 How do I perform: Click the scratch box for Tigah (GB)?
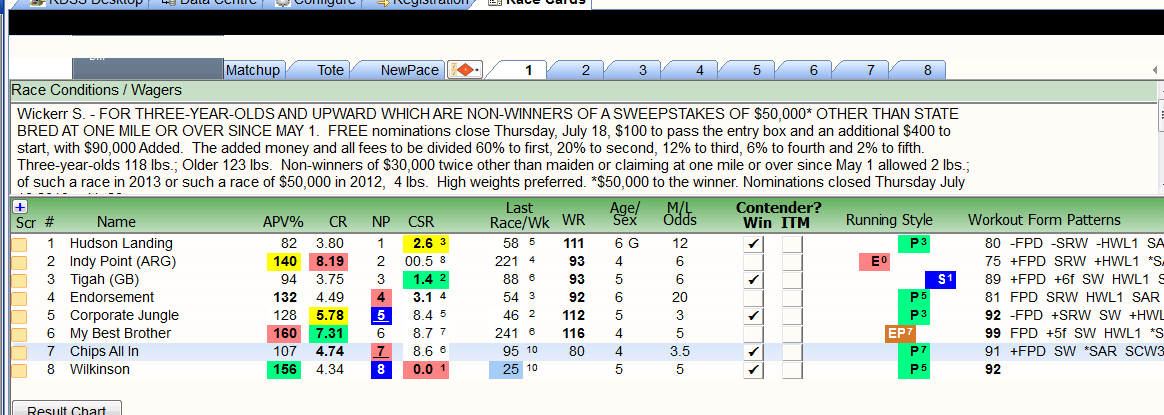coord(19,279)
